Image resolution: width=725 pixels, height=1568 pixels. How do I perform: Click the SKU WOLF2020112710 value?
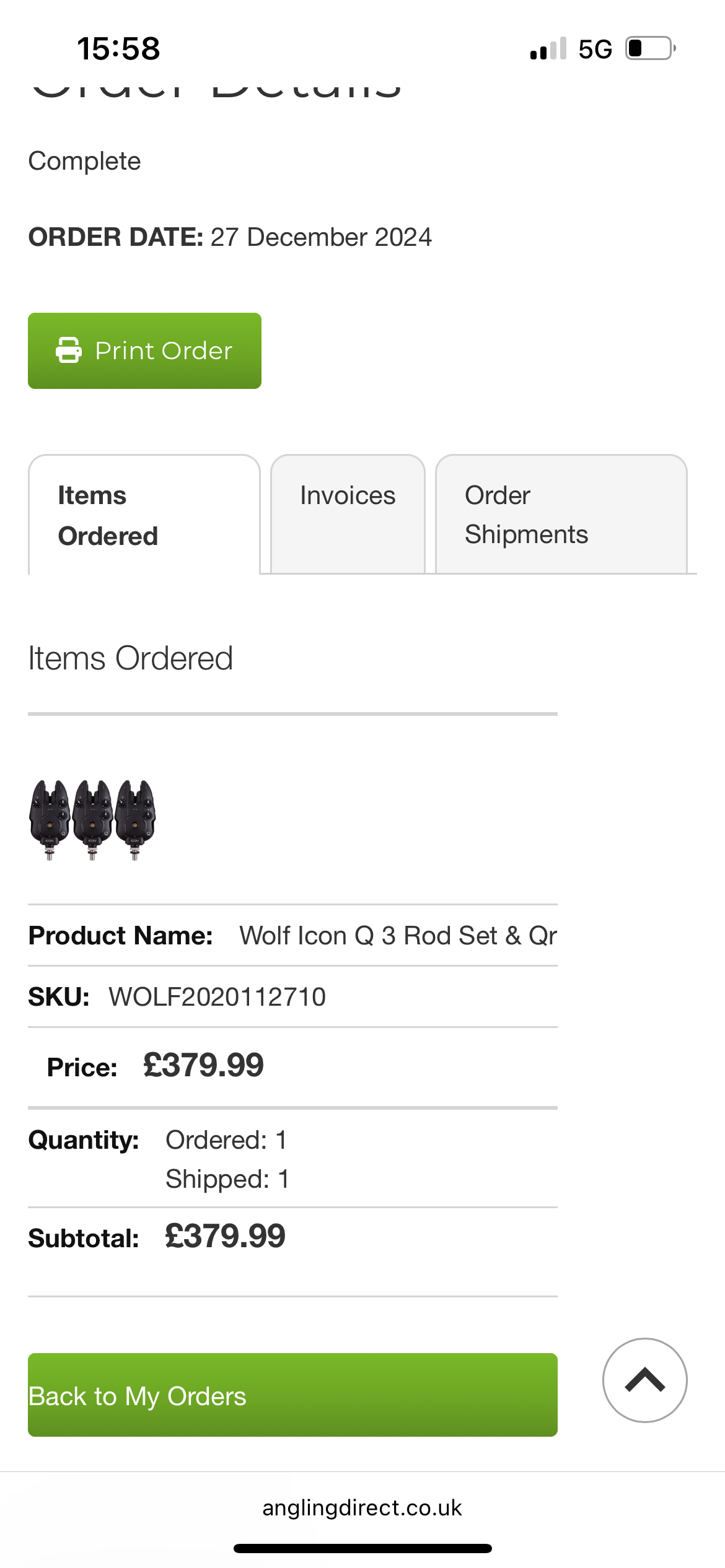(217, 997)
